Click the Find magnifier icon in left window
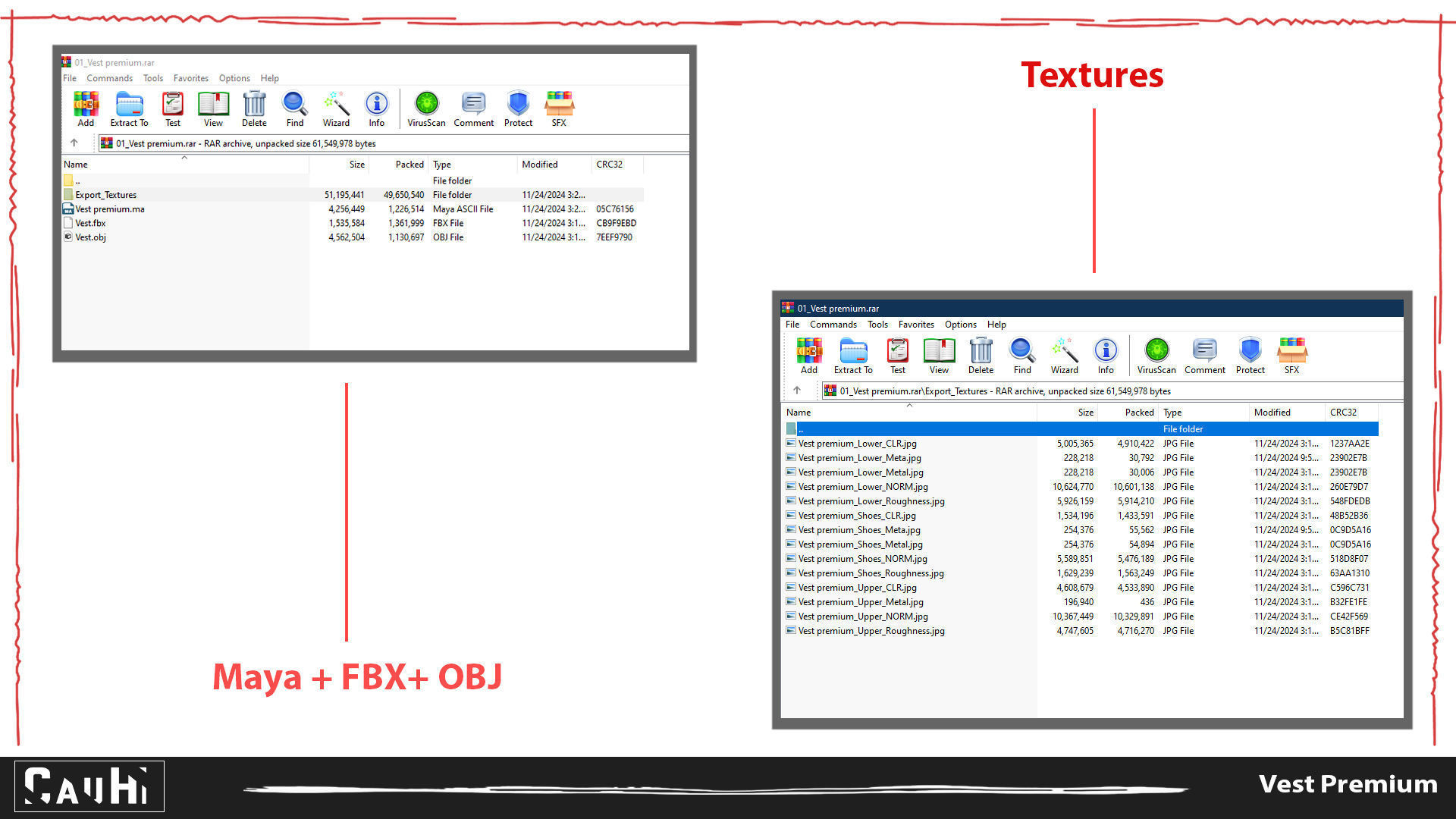Screen dimensions: 1456x819 (294, 108)
